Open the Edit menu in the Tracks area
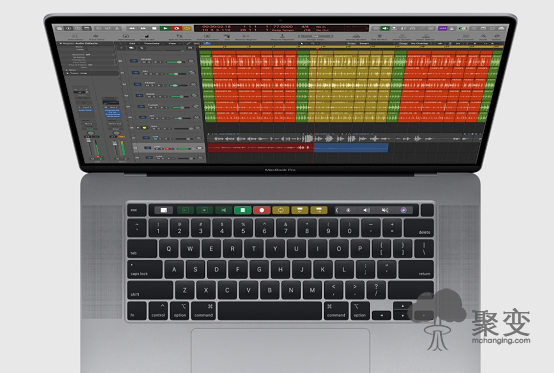The width and height of the screenshot is (554, 373). click(132, 43)
